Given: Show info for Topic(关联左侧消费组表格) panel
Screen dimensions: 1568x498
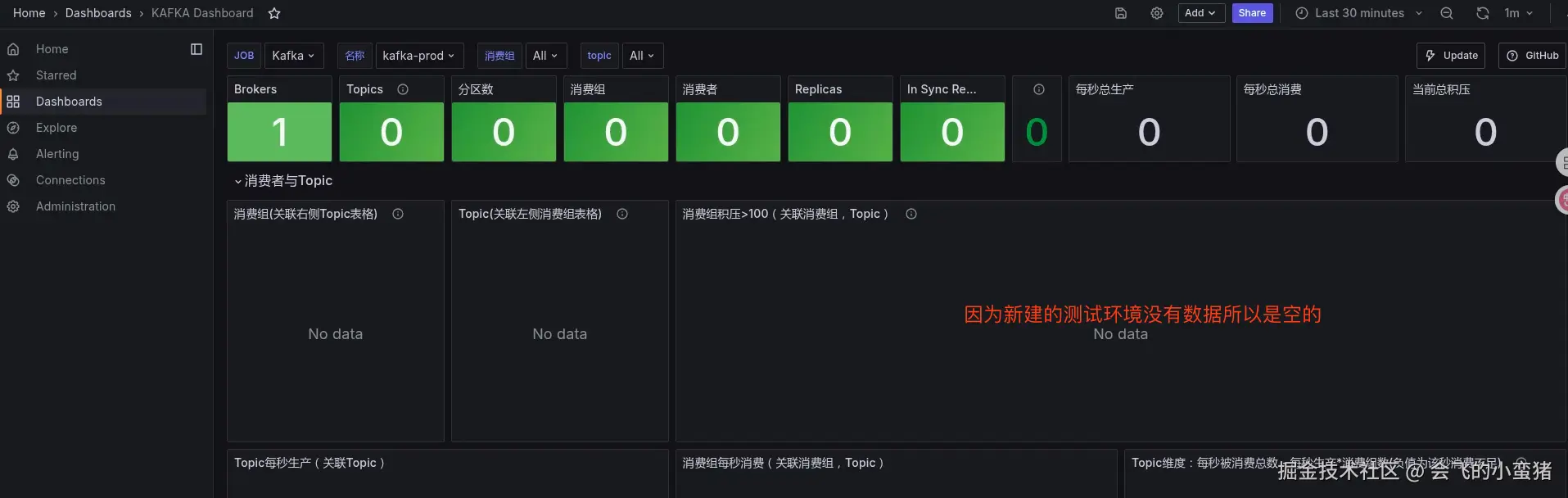Looking at the screenshot, I should tap(622, 214).
